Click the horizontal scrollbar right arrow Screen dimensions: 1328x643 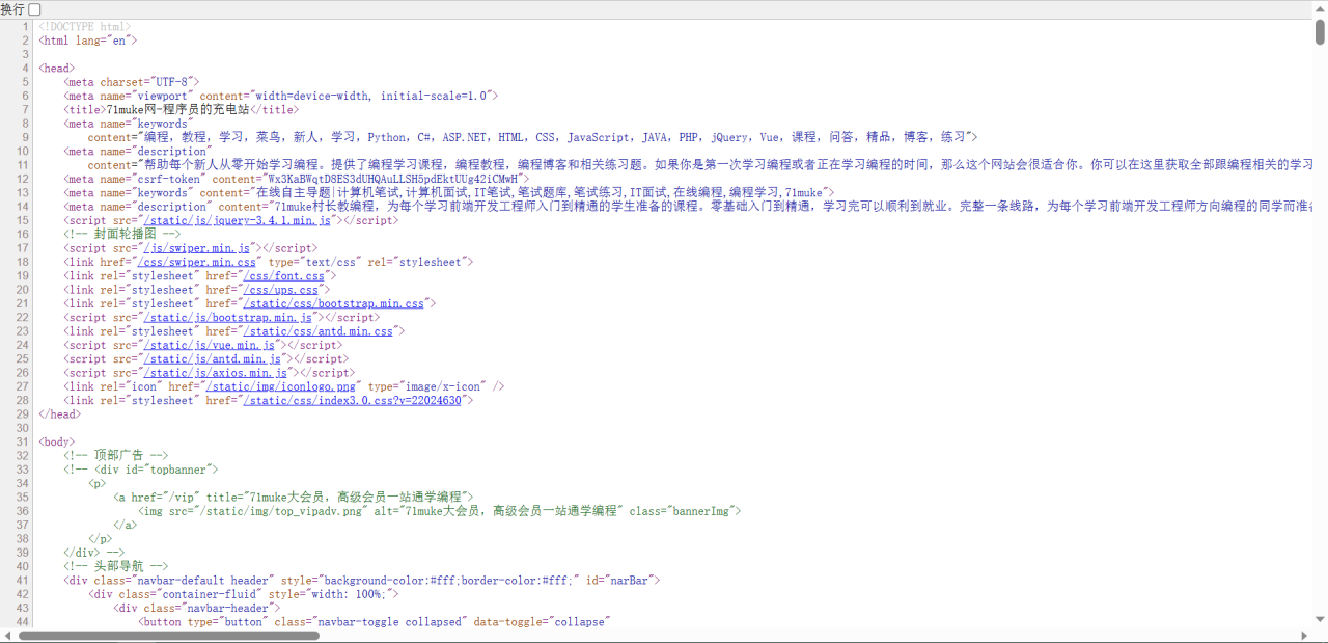[1304, 635]
